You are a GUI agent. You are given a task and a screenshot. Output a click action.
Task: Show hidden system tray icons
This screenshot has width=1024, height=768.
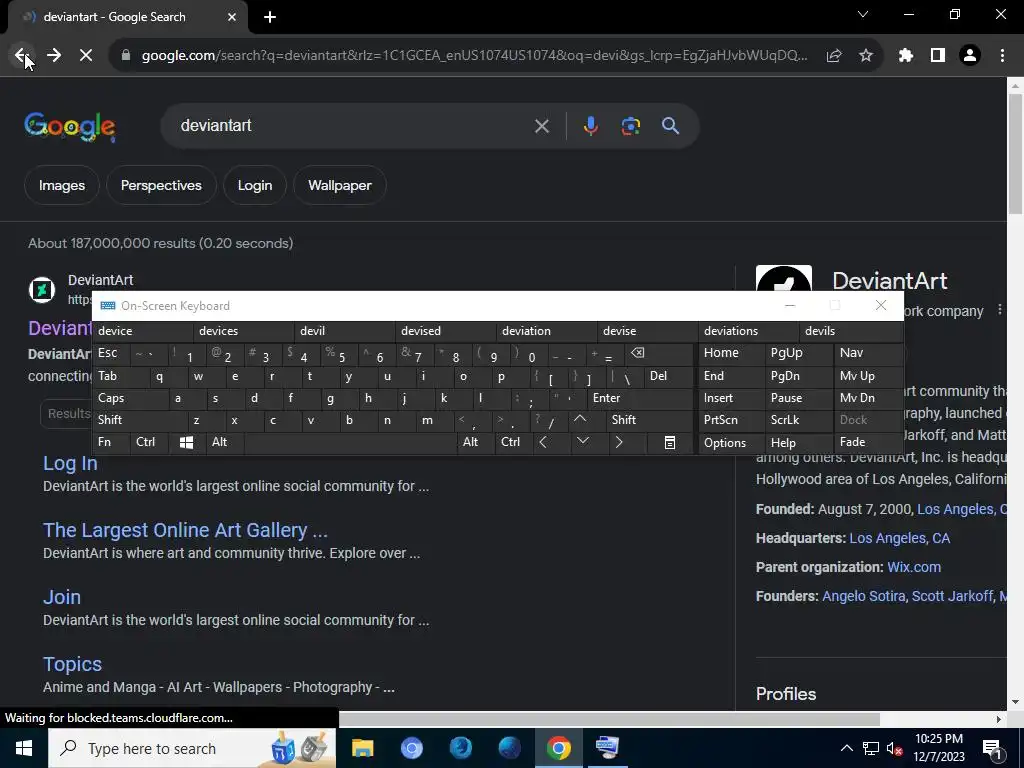pyautogui.click(x=846, y=748)
